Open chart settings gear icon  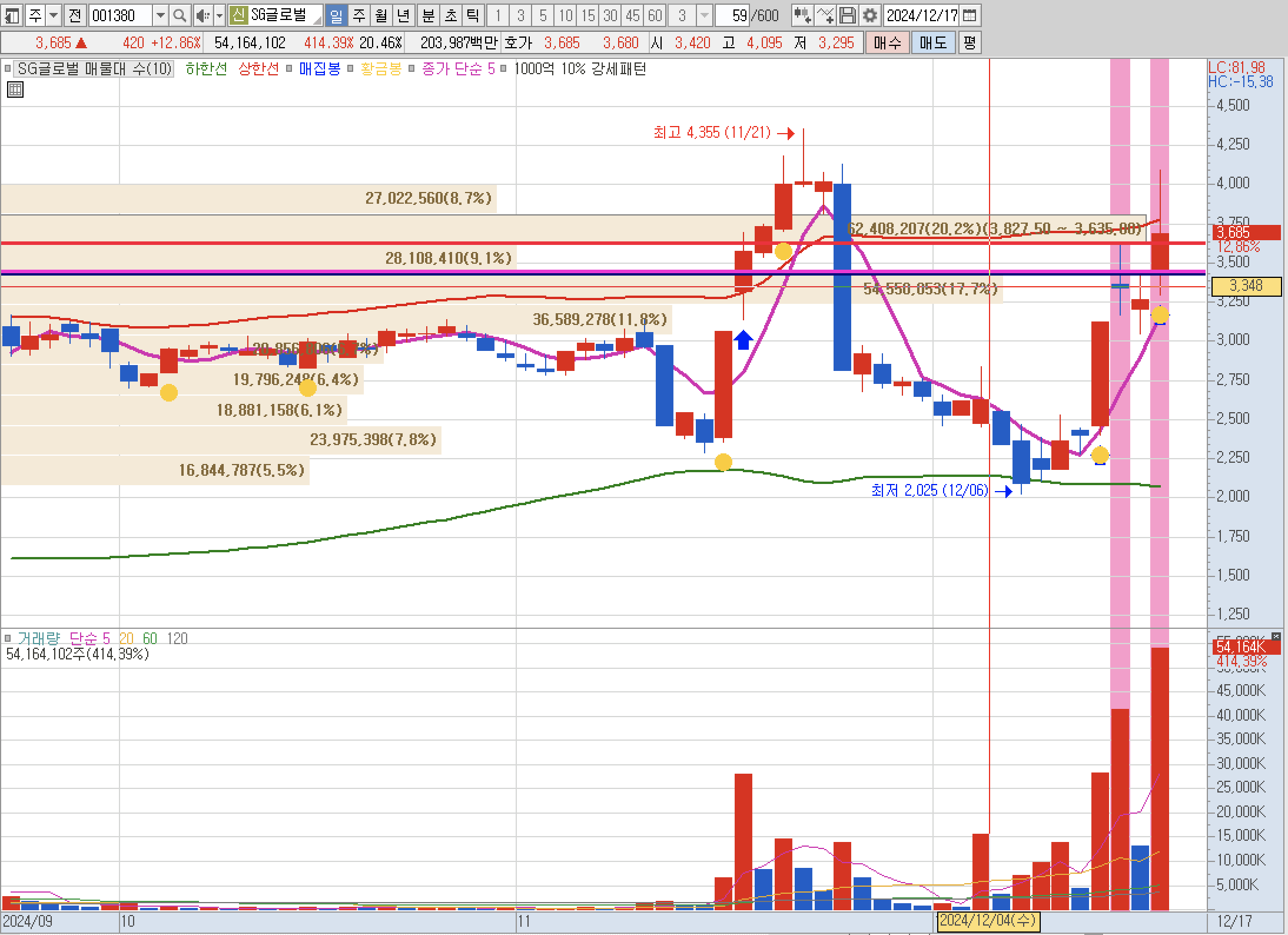869,15
